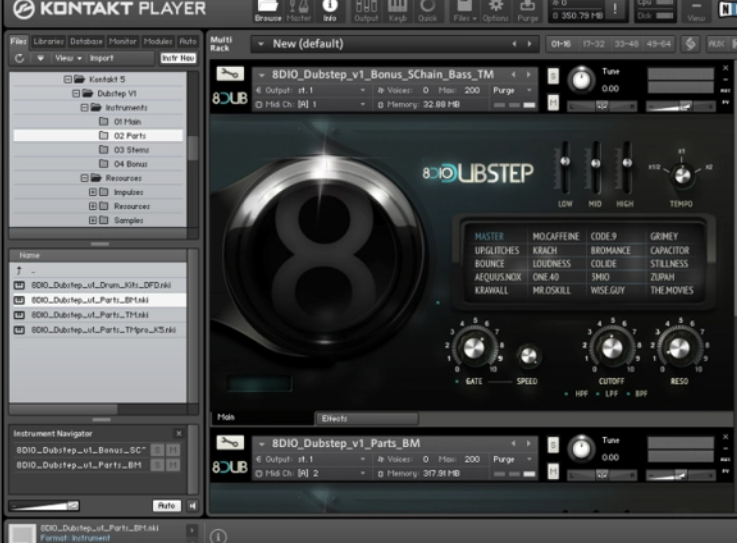Image resolution: width=737 pixels, height=543 pixels.
Task: Open Output st.1 dropdown of Bonus_SChain_Bass_TM
Action: [311, 90]
